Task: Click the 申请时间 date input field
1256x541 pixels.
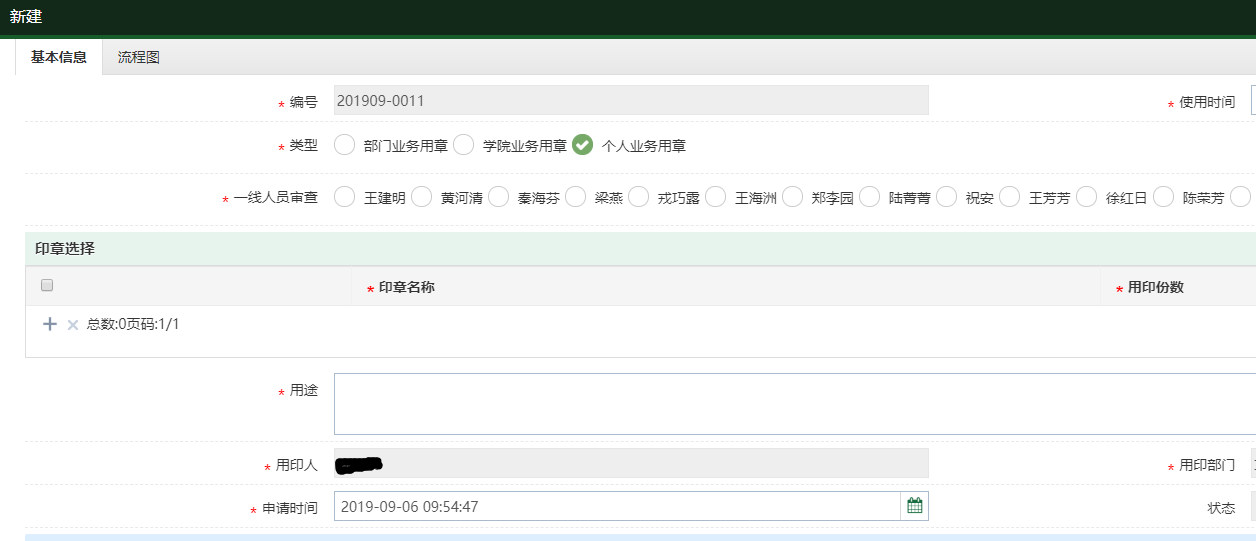Action: [x=616, y=506]
